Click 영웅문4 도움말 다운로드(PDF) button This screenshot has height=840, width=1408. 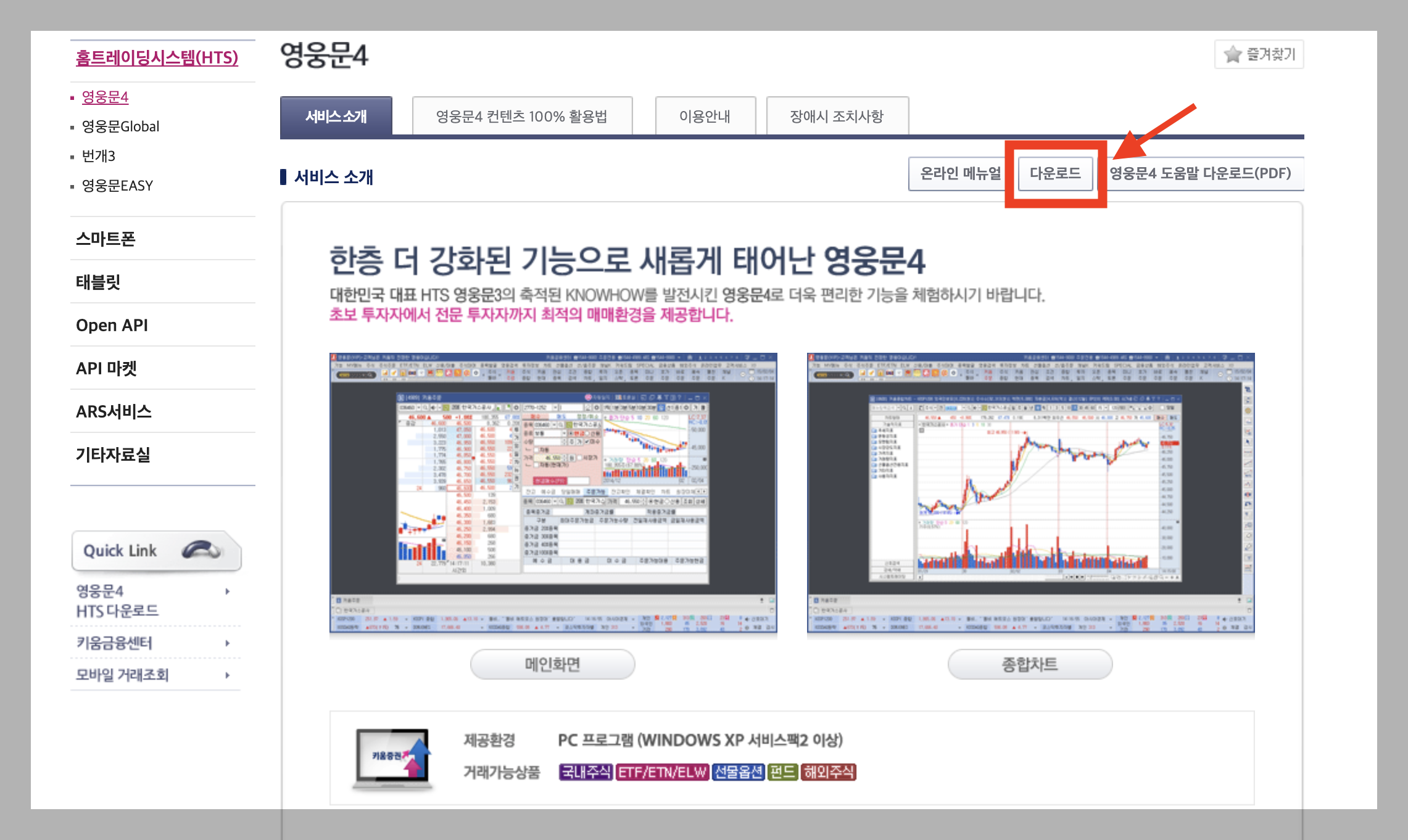tap(1200, 173)
